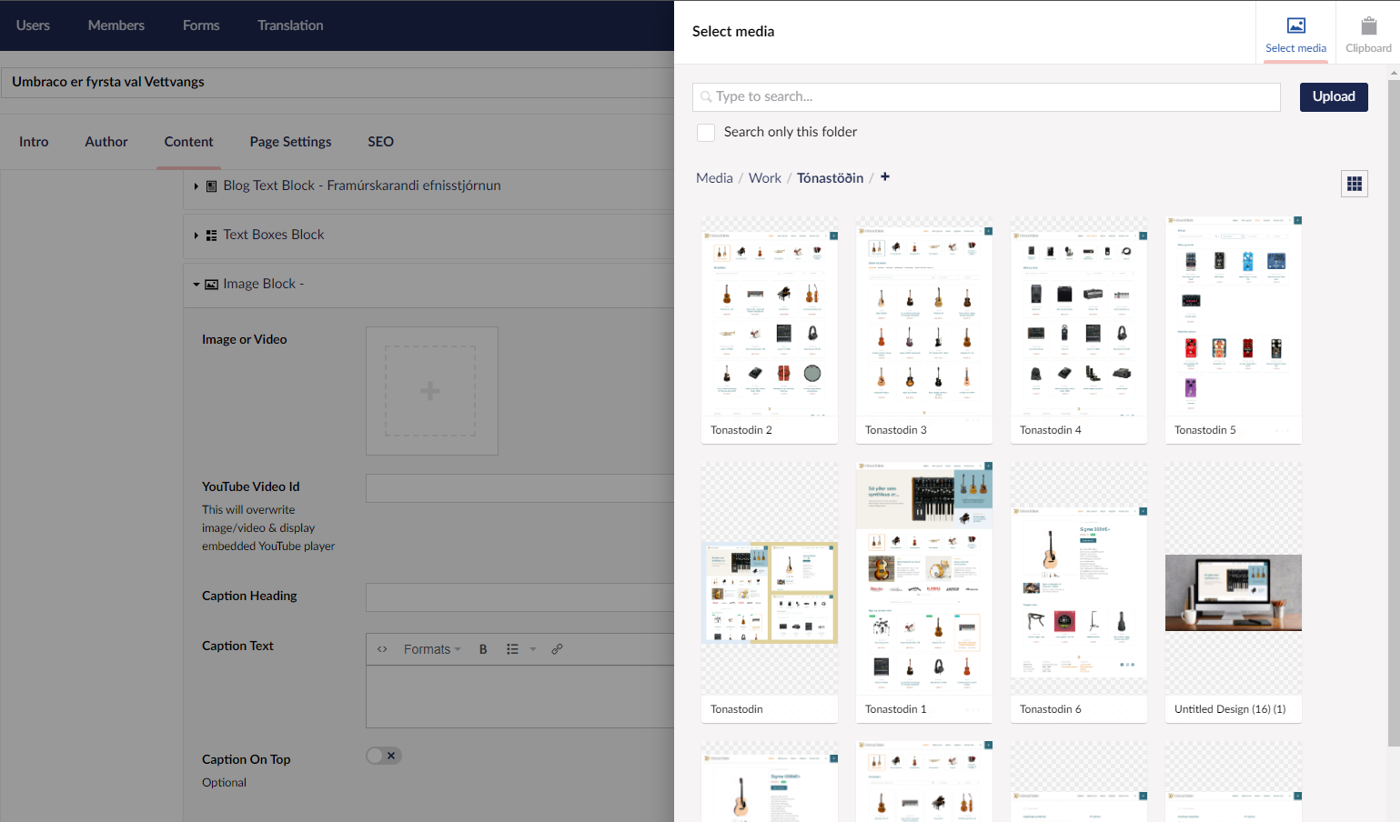Screen dimensions: 1400x822
Task: Click the media search input field
Action: (x=986, y=97)
